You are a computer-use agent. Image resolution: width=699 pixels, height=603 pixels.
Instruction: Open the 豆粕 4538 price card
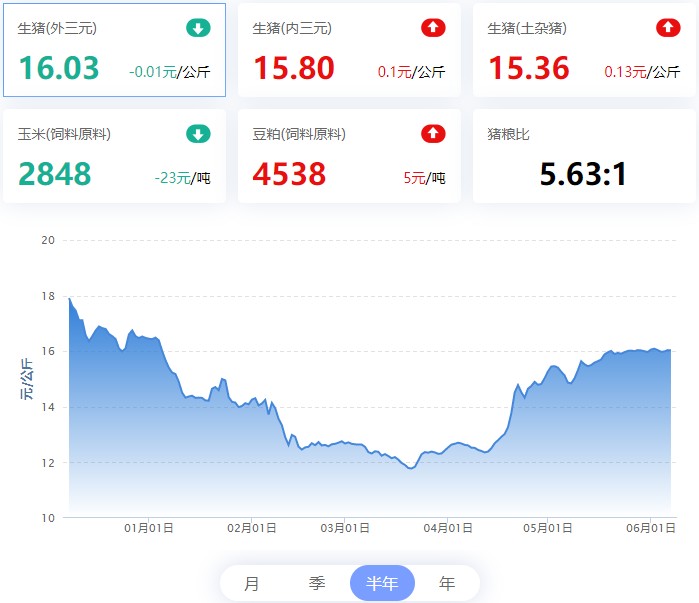[349, 156]
